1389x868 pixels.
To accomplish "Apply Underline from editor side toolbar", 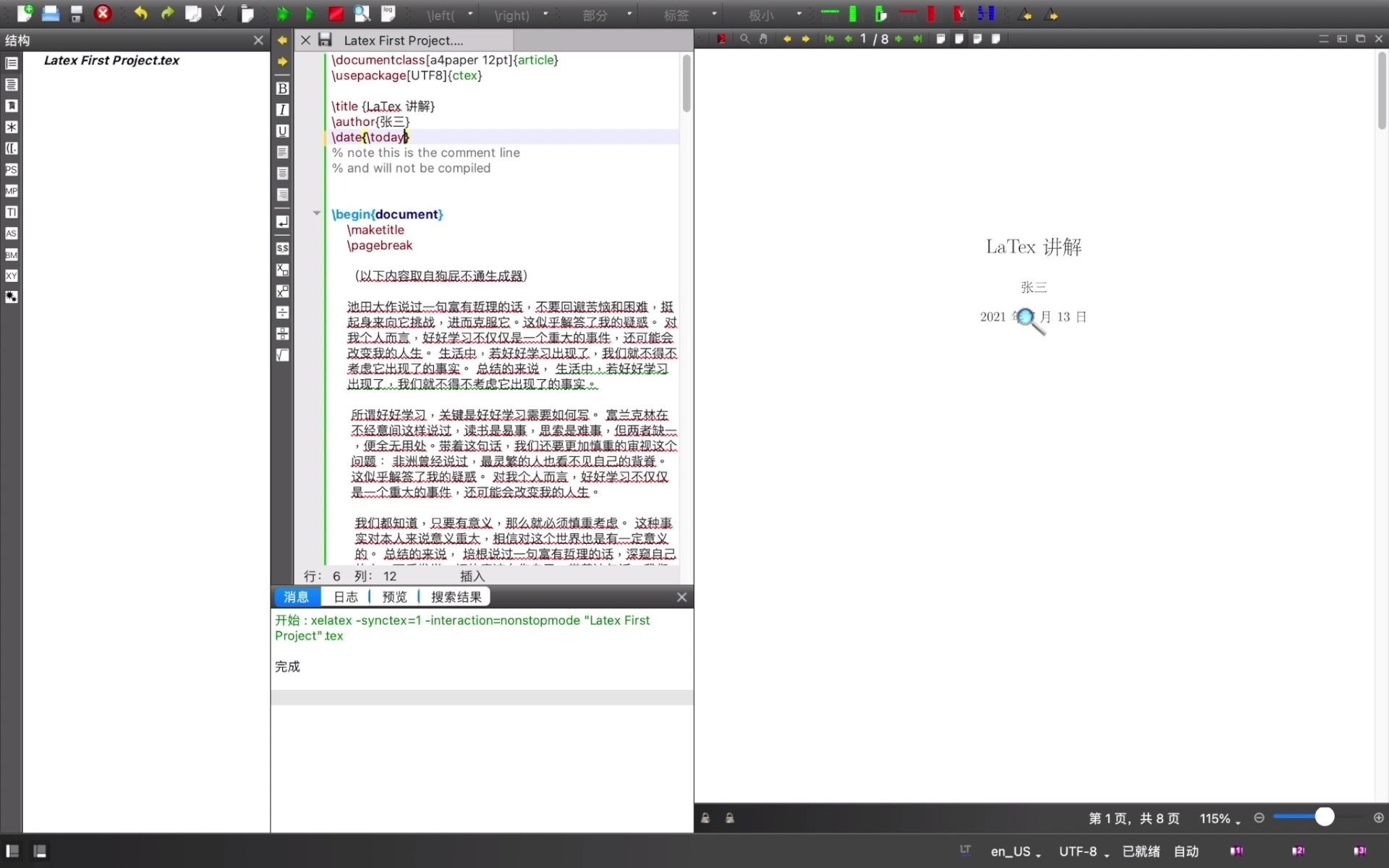I will pyautogui.click(x=282, y=131).
